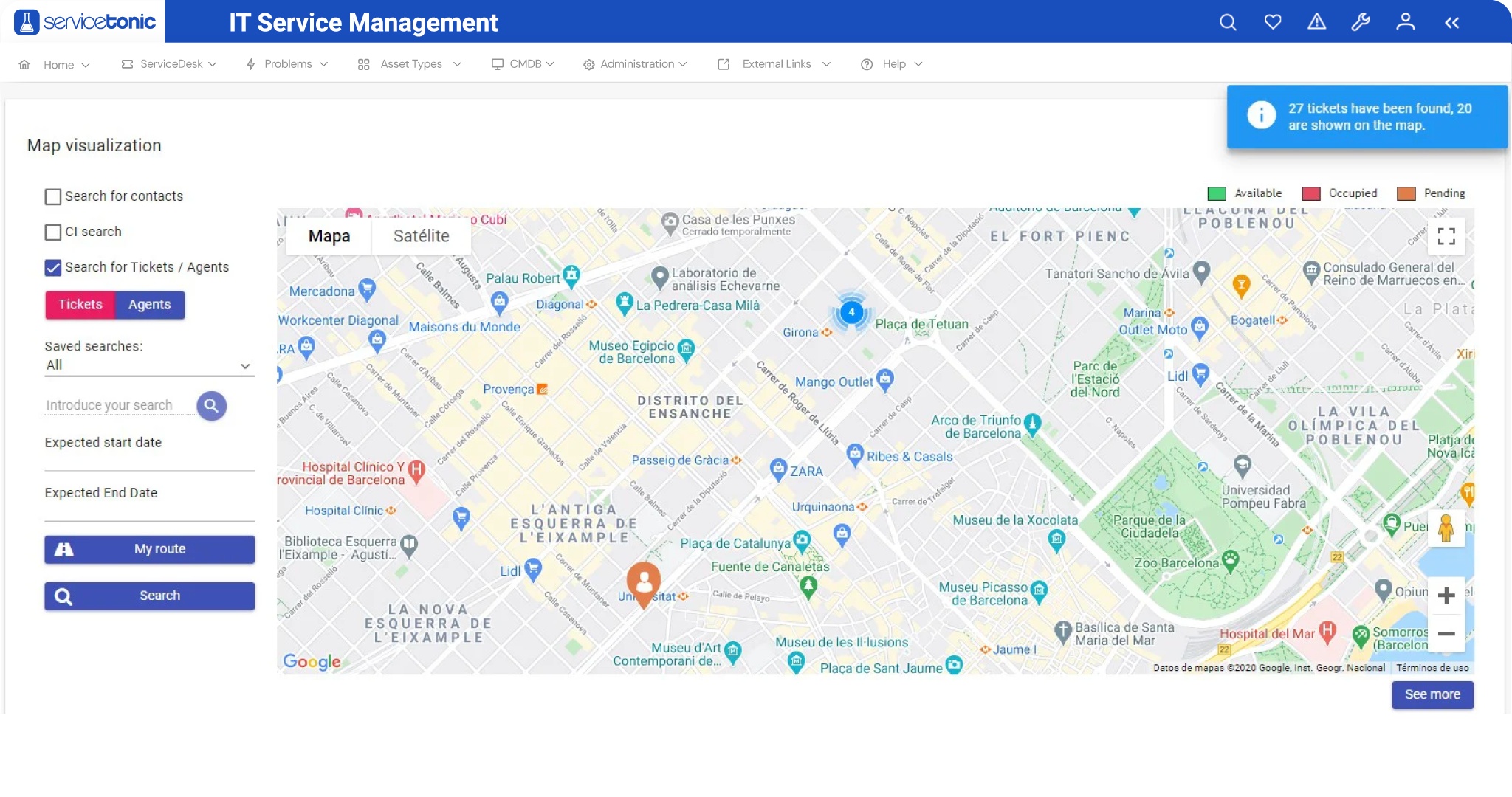1512x797 pixels.
Task: Expand the Help menu
Action: [x=892, y=64]
